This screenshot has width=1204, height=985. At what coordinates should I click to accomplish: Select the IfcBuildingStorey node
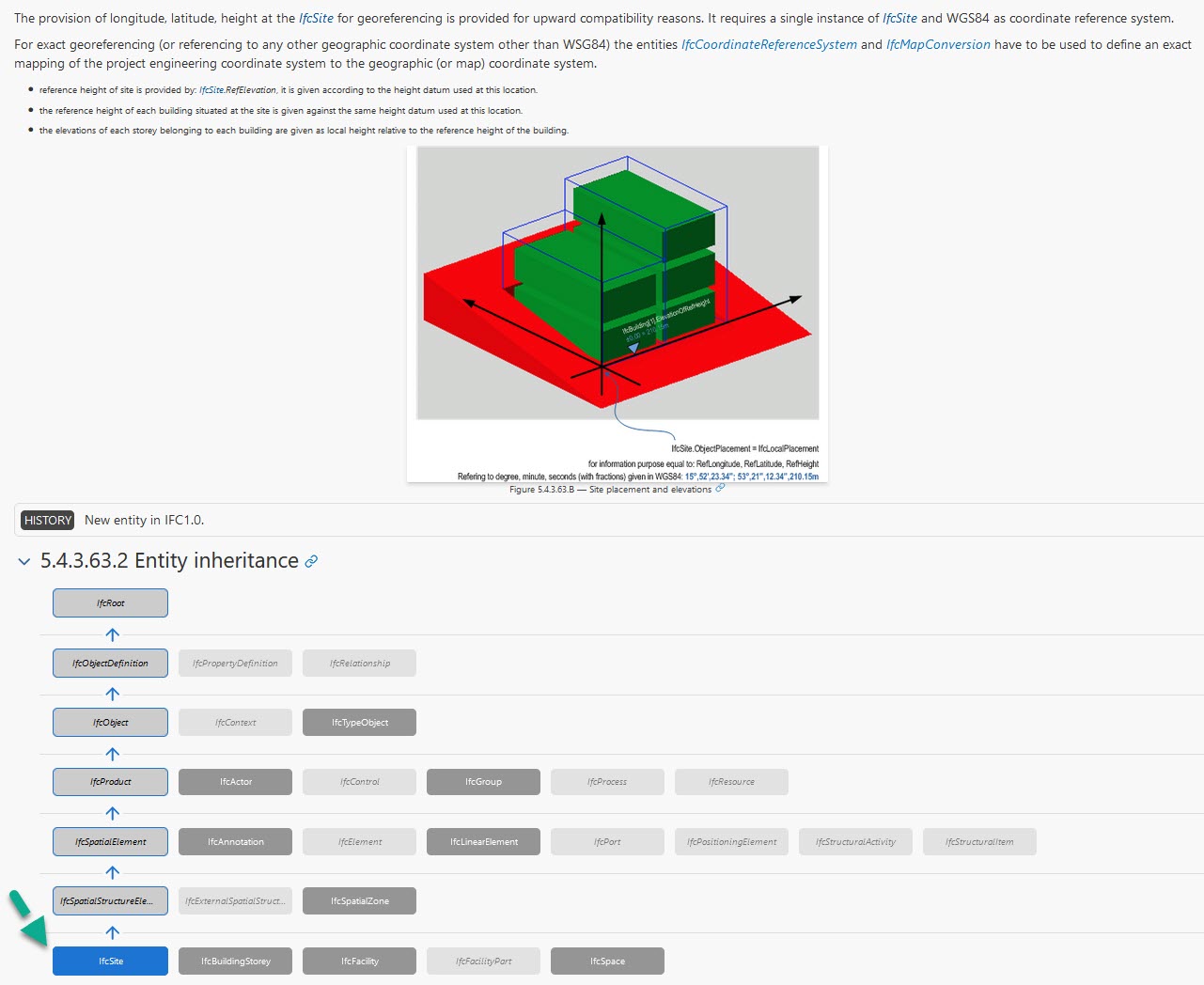point(235,961)
